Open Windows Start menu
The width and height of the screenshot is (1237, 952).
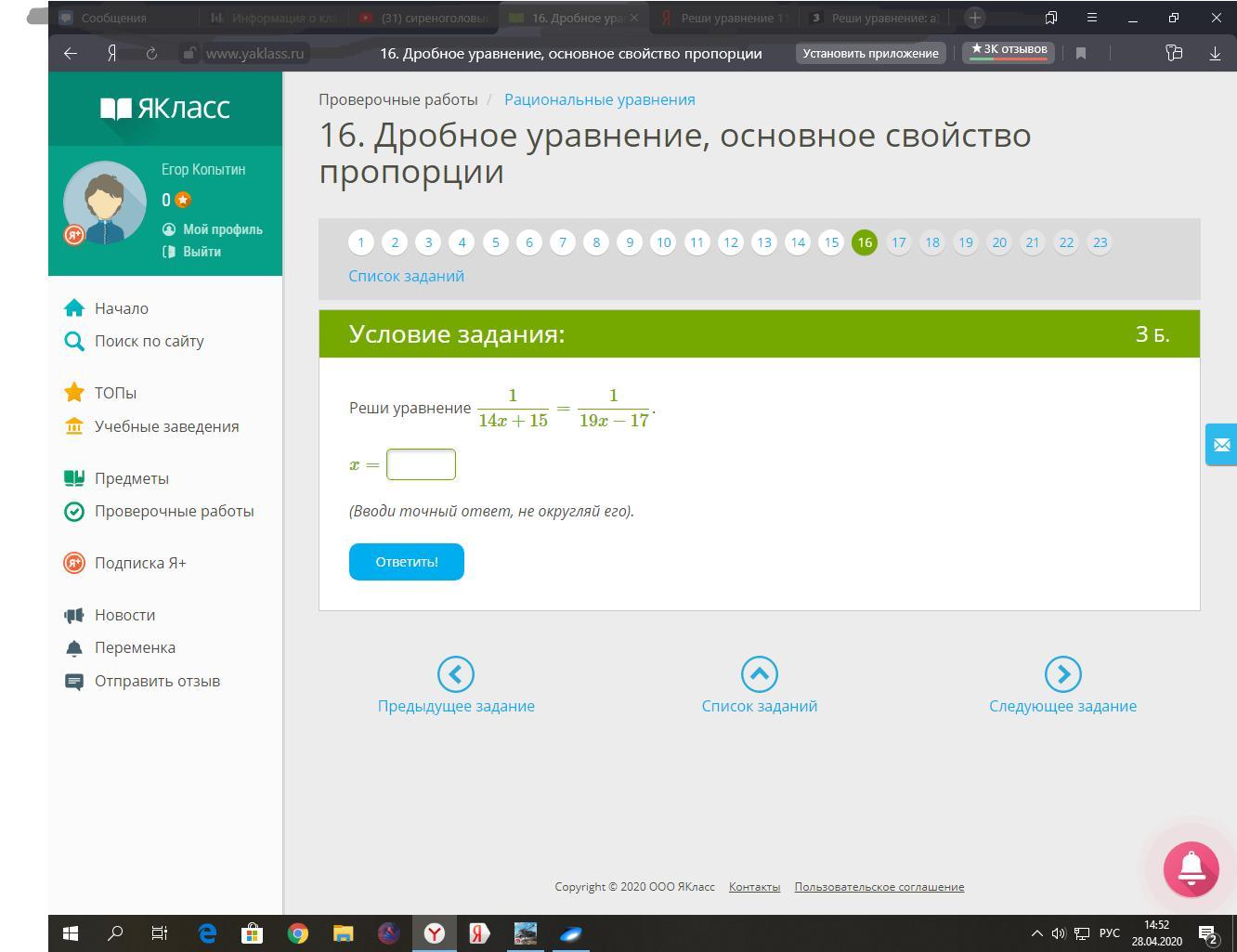click(x=71, y=933)
